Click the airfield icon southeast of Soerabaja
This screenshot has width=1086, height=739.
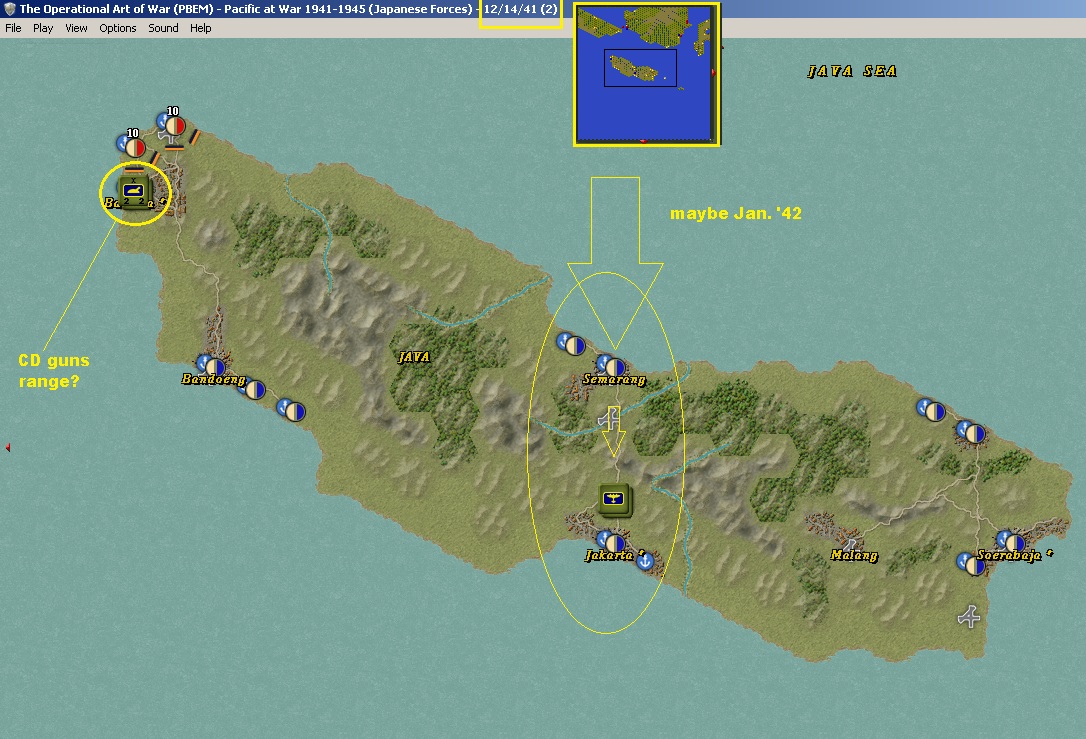coord(969,616)
